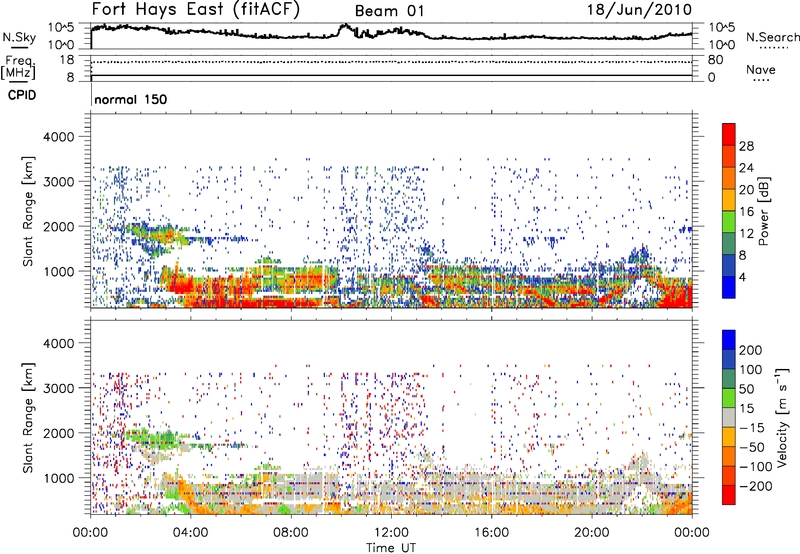Click the "20:00" time tick label

point(592,533)
